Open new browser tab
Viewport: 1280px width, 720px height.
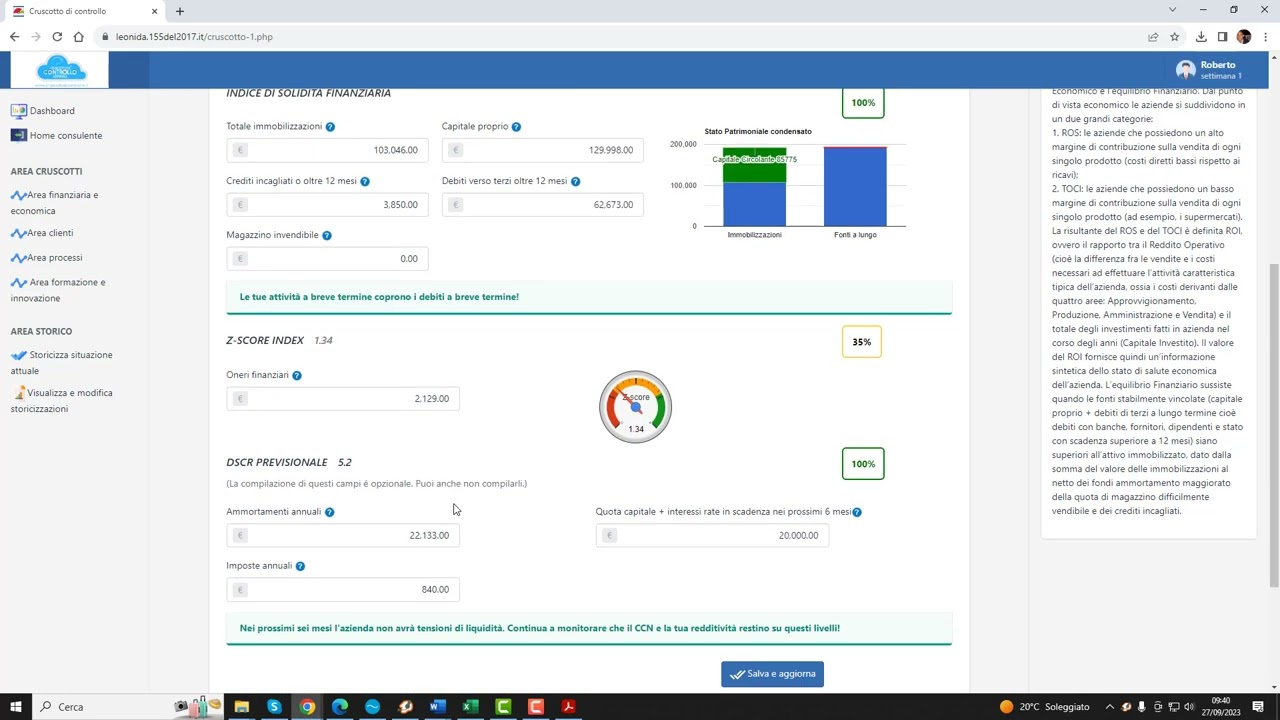[180, 11]
